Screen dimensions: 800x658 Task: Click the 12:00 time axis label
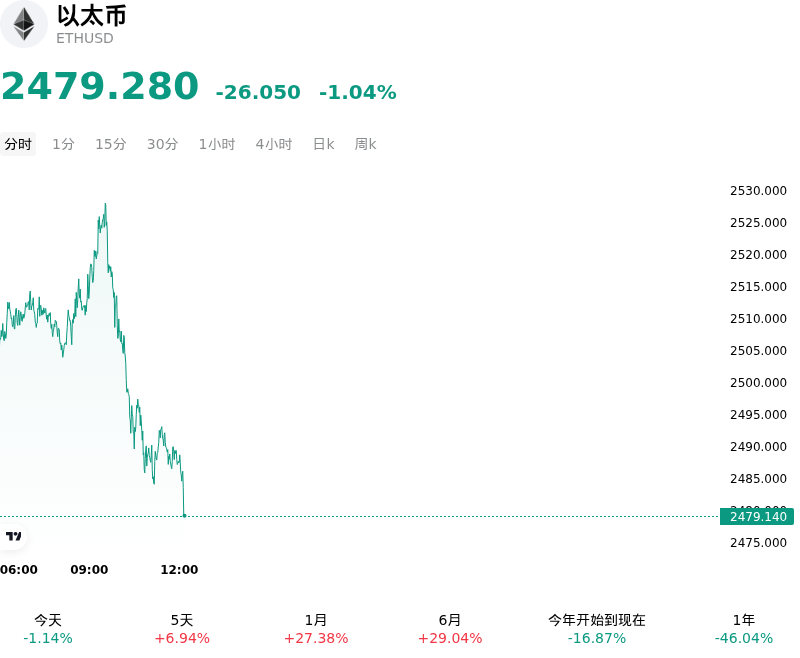[179, 569]
